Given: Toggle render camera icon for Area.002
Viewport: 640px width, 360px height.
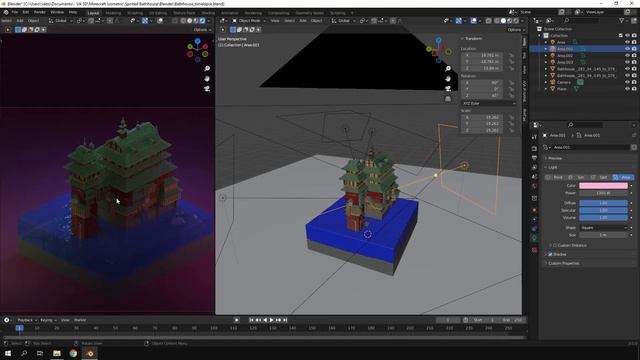Looking at the screenshot, I should point(634,56).
